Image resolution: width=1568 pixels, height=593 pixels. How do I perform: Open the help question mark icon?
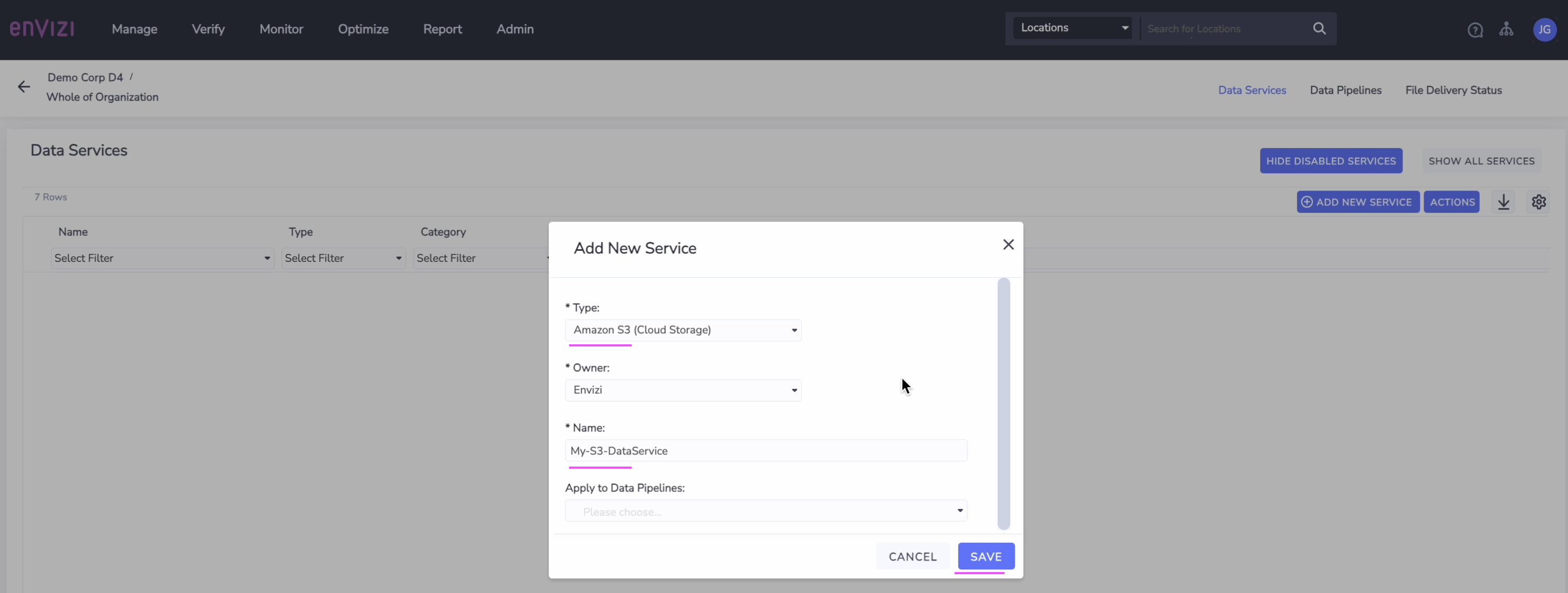tap(1475, 30)
